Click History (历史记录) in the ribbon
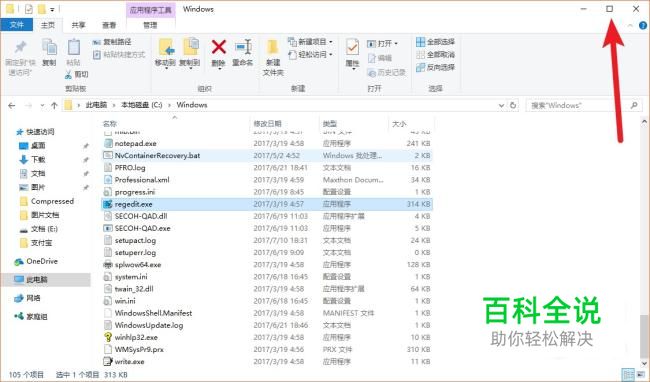650x382 pixels. pyautogui.click(x=386, y=73)
